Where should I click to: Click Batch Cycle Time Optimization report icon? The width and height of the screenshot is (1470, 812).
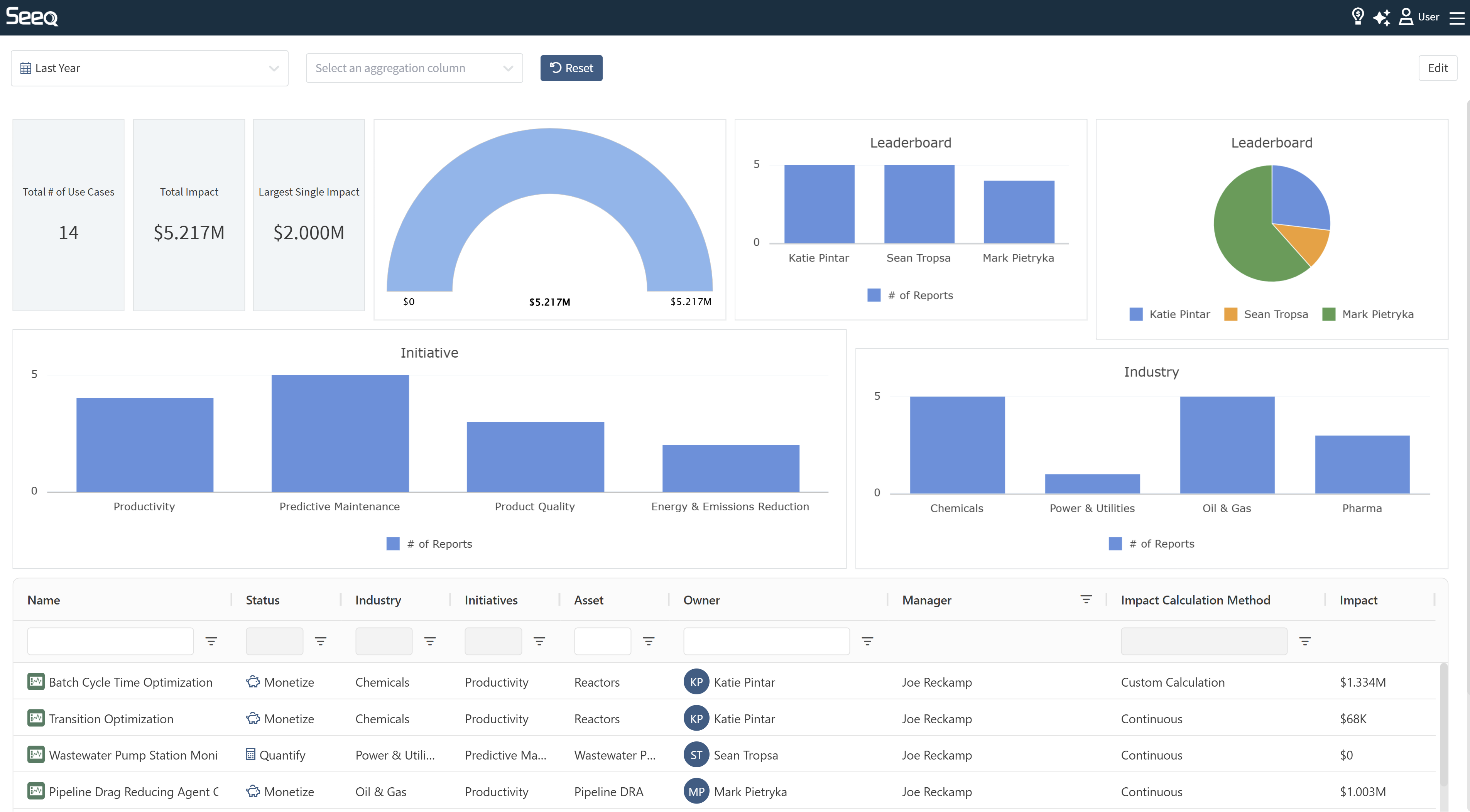[36, 681]
